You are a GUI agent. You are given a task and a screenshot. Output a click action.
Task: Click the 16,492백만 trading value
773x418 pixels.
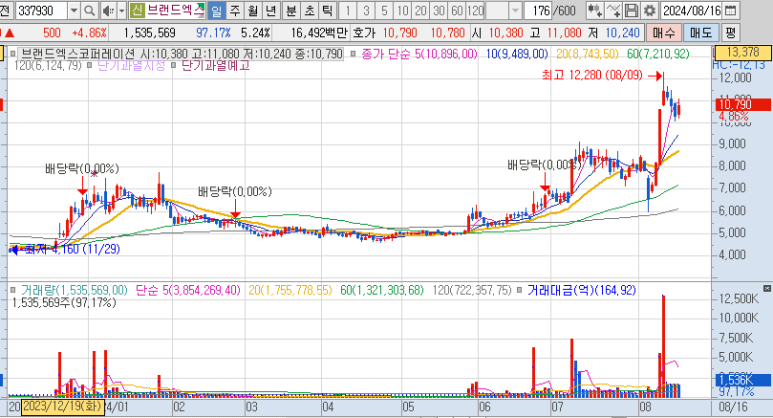pos(319,33)
